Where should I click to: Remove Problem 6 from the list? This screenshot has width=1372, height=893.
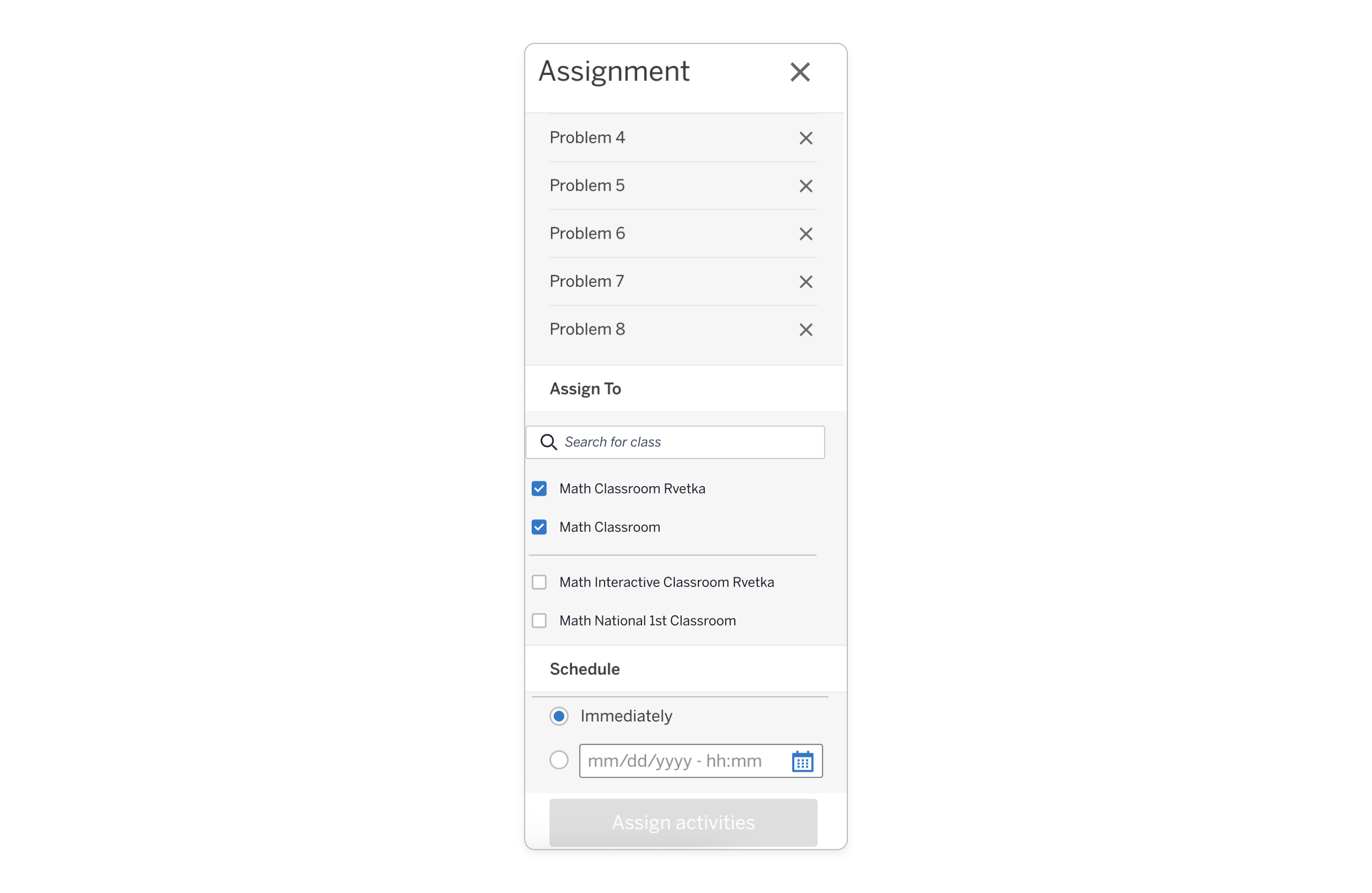[x=806, y=234]
